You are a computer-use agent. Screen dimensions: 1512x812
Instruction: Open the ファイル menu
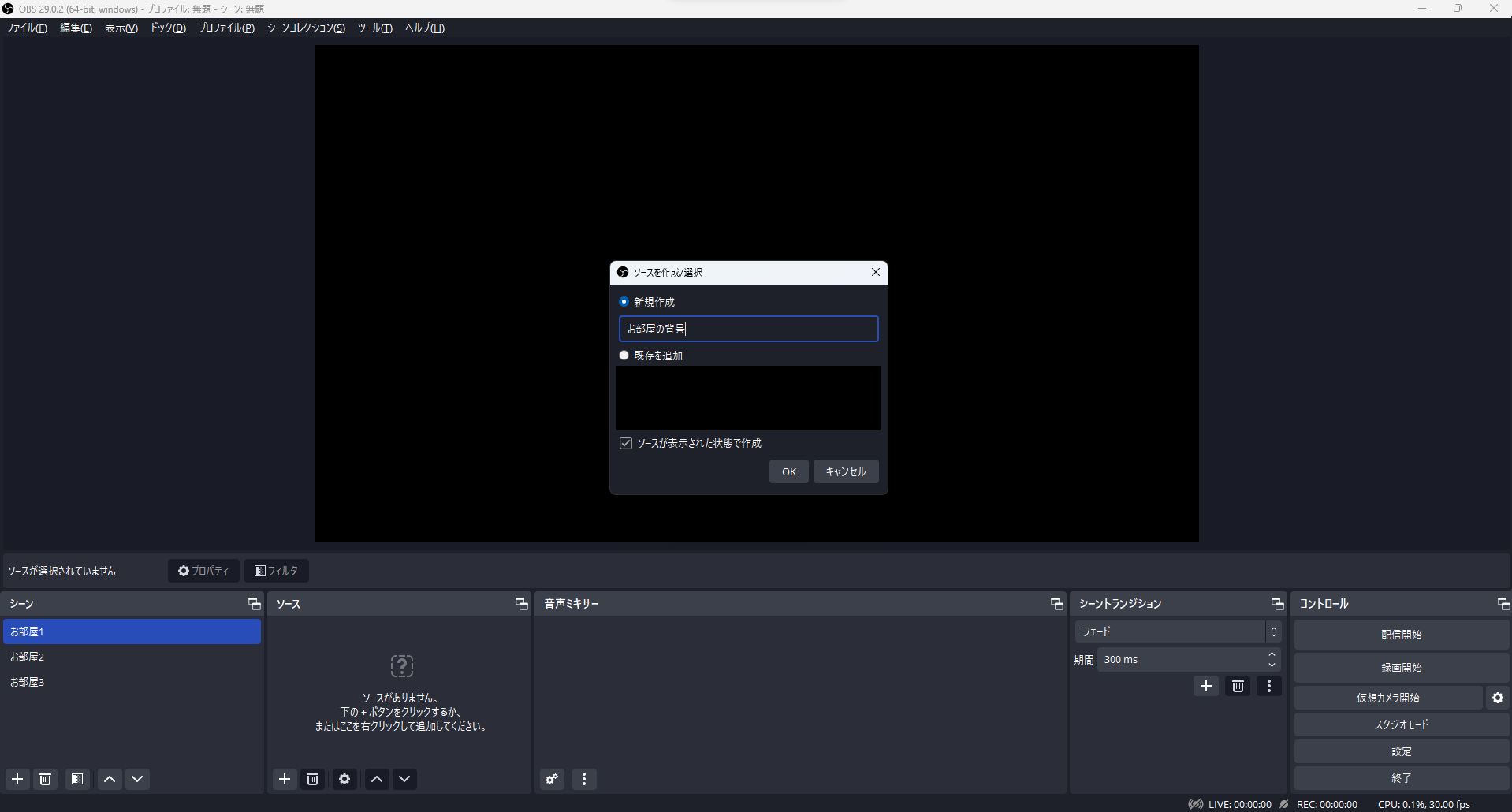(x=27, y=28)
